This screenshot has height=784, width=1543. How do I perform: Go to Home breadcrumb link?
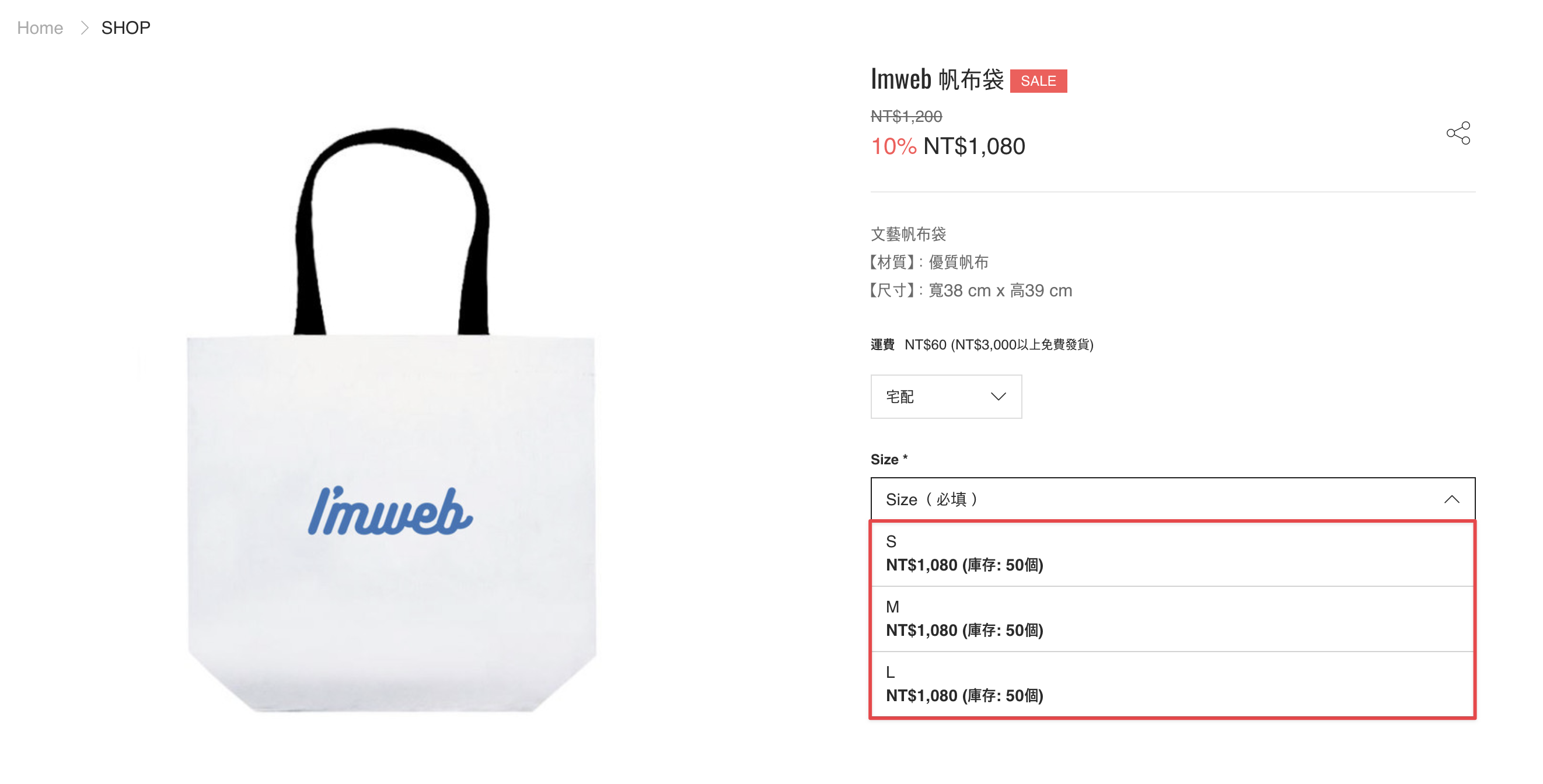40,27
